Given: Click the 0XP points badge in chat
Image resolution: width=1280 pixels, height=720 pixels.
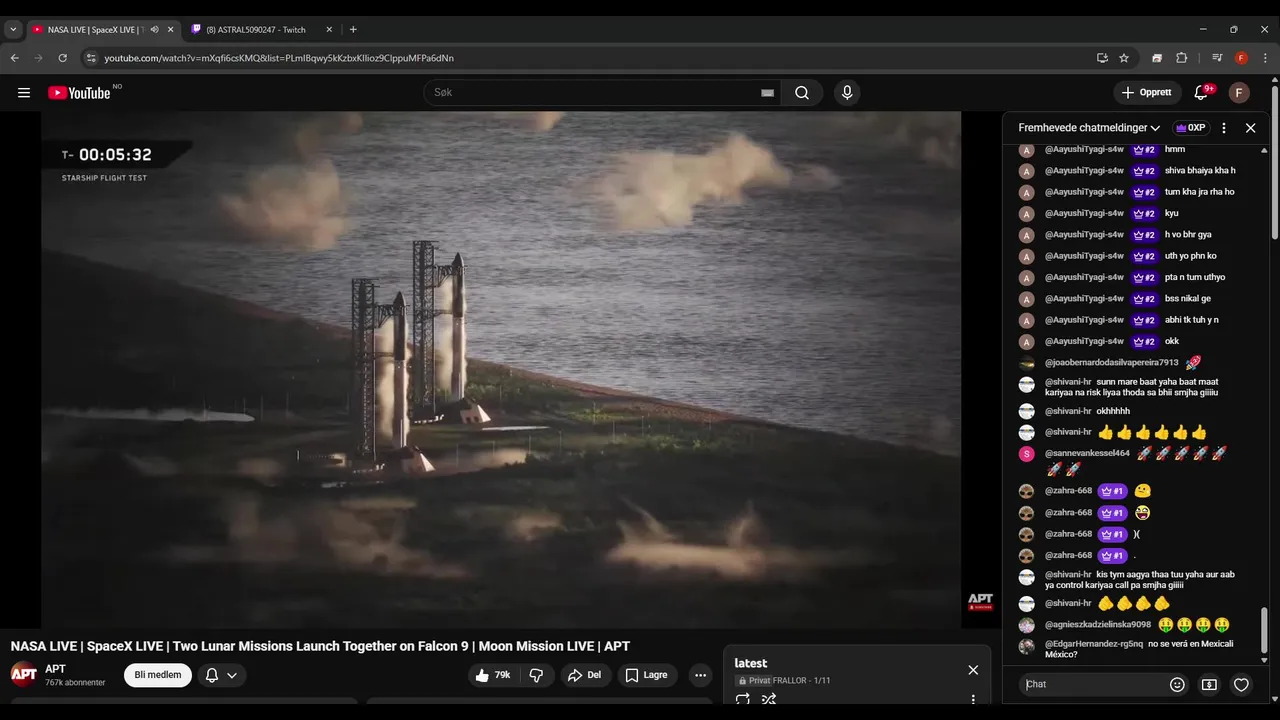Looking at the screenshot, I should pyautogui.click(x=1190, y=128).
